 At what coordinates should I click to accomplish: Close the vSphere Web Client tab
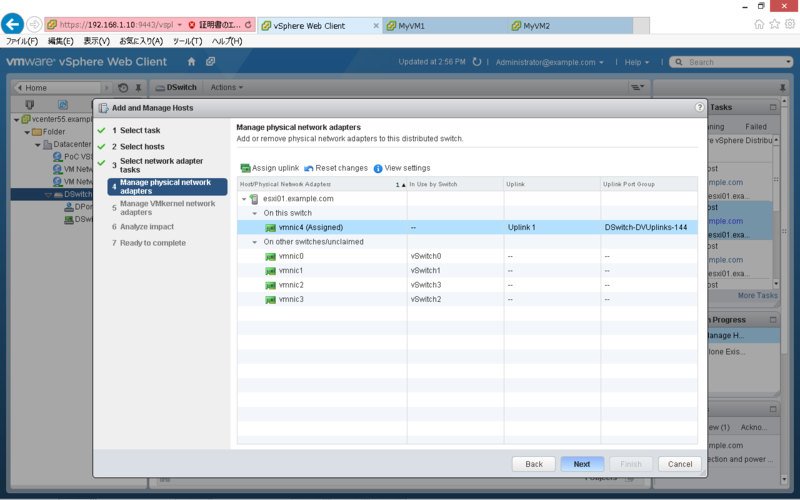(376, 26)
